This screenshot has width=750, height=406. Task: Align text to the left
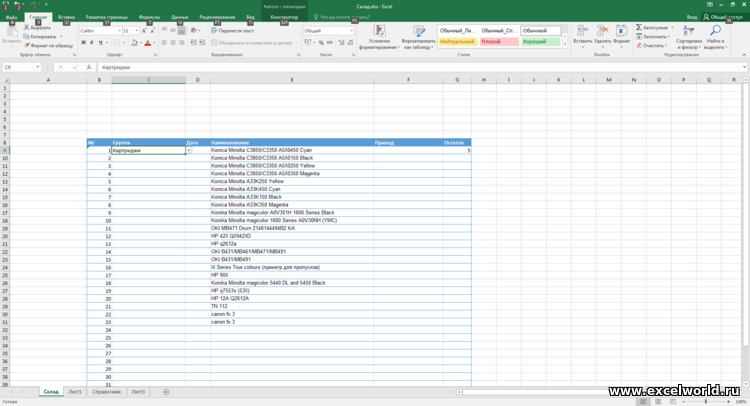coord(164,43)
